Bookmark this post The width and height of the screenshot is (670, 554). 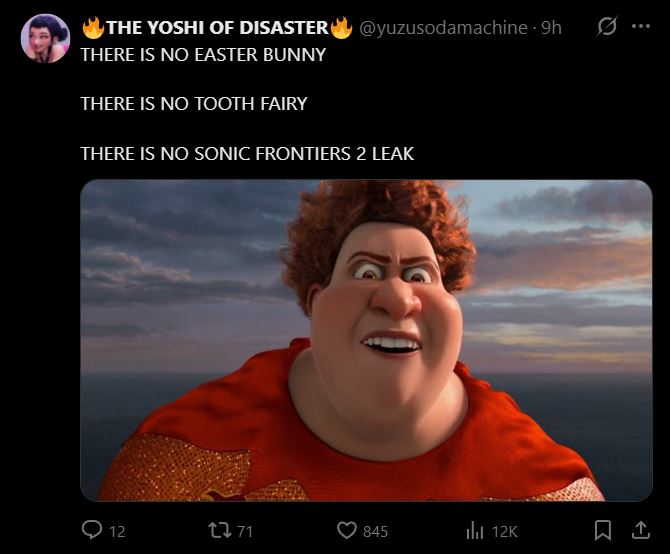[602, 531]
